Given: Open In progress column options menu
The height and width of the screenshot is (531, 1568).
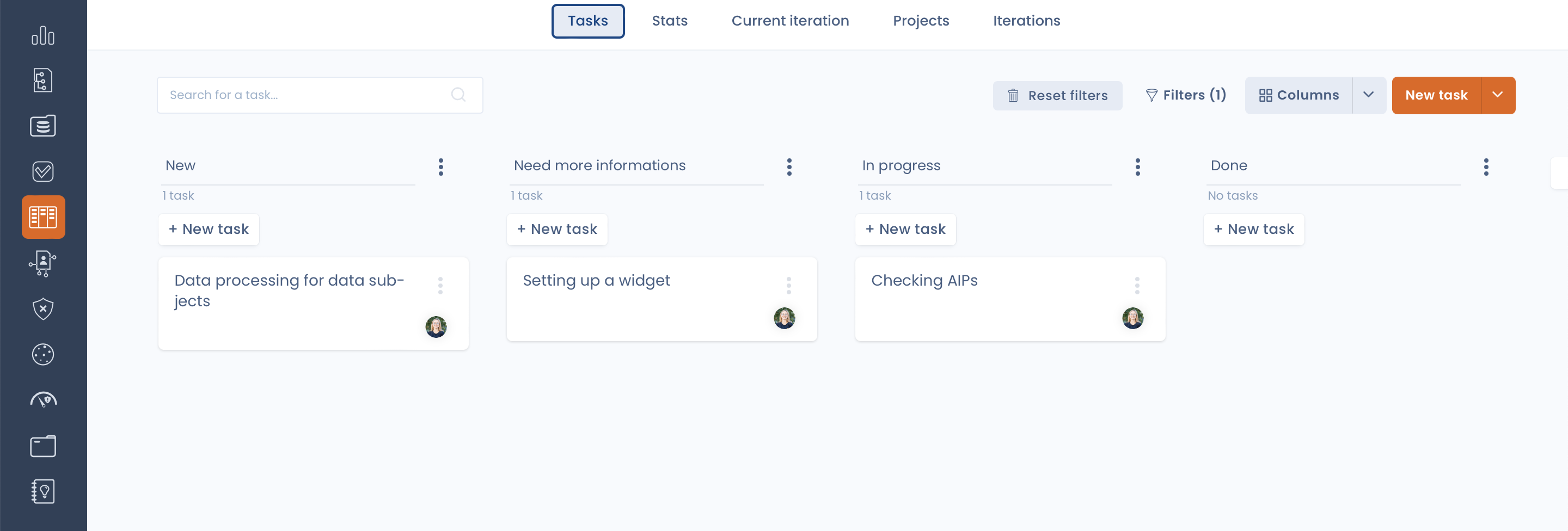Looking at the screenshot, I should coord(1137,166).
